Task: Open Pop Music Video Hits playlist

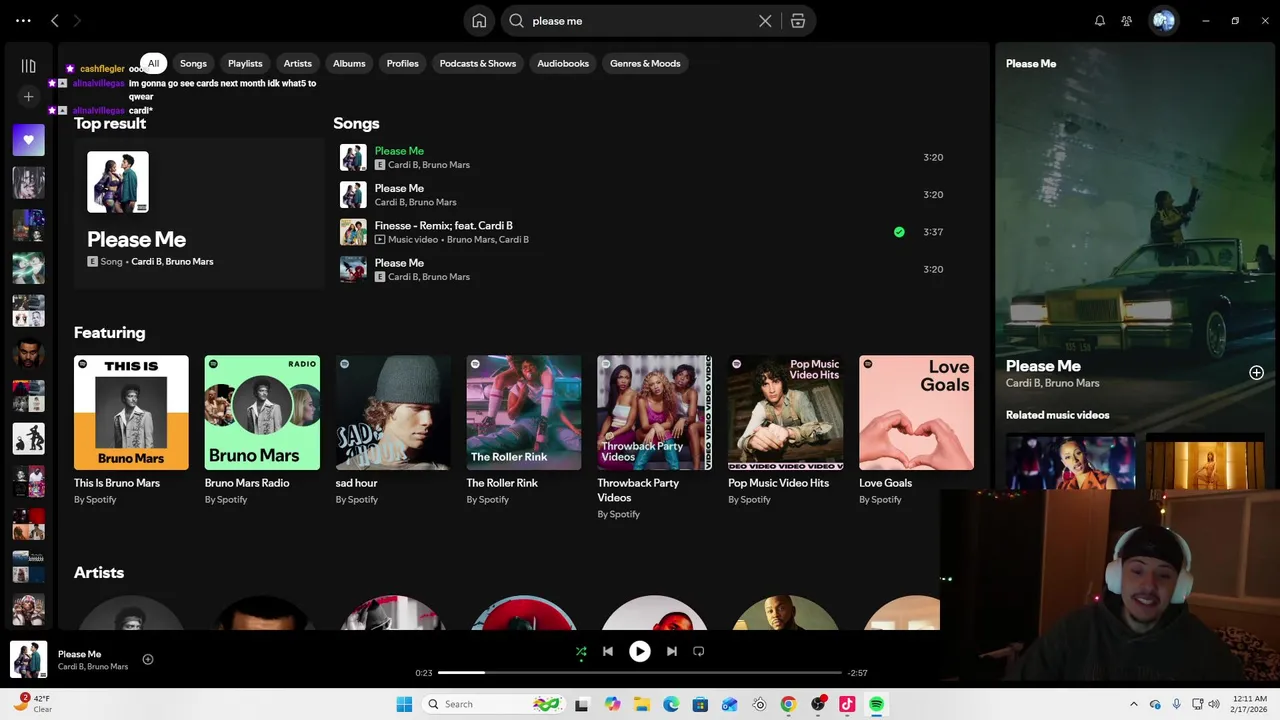Action: click(x=785, y=430)
